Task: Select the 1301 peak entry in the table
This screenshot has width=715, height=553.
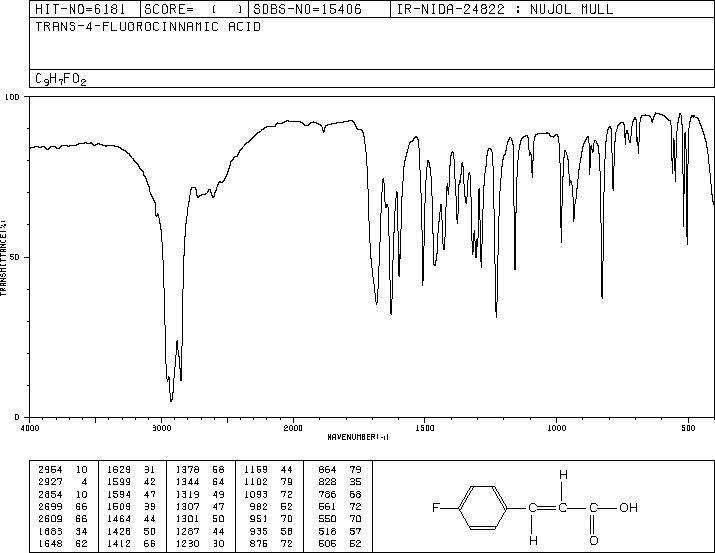Action: (200, 519)
